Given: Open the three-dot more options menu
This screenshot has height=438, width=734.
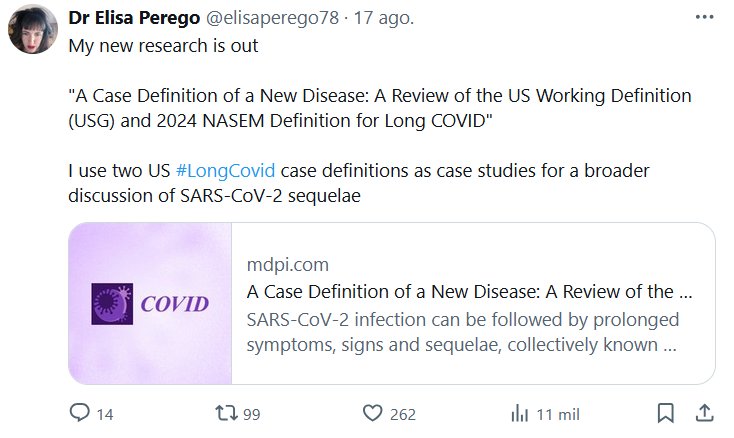Looking at the screenshot, I should pos(704,19).
